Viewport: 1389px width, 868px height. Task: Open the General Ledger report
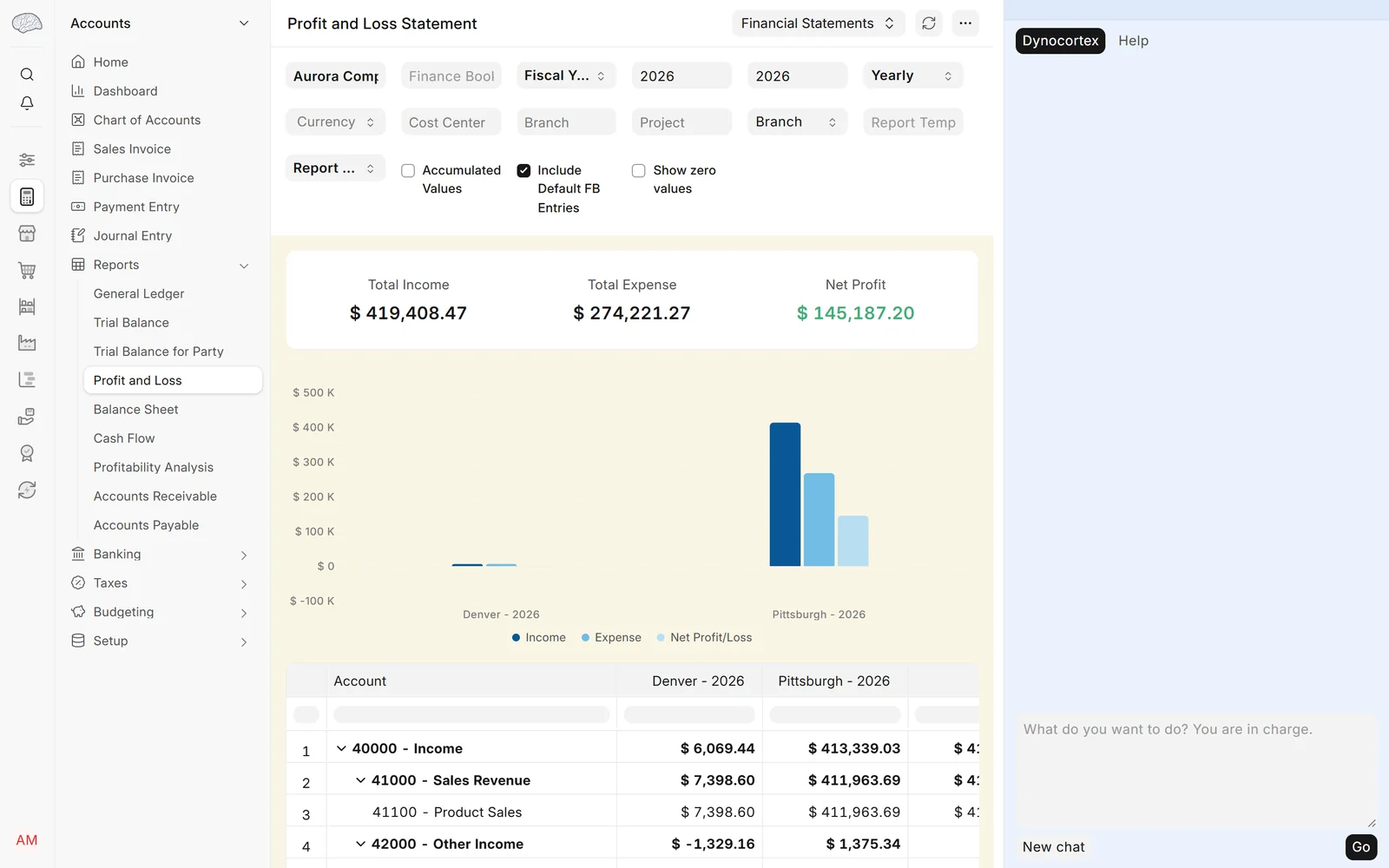(139, 293)
